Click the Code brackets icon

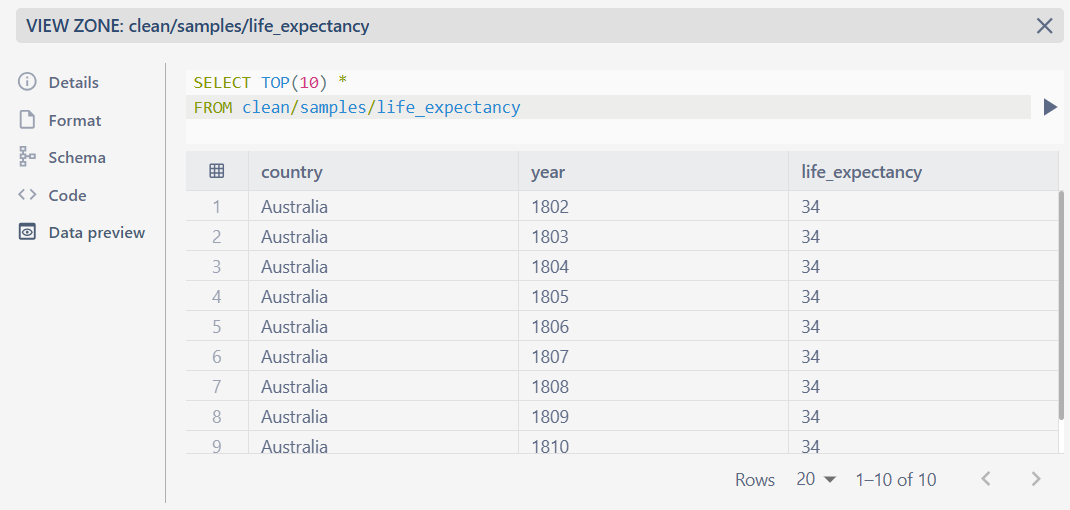pos(27,195)
